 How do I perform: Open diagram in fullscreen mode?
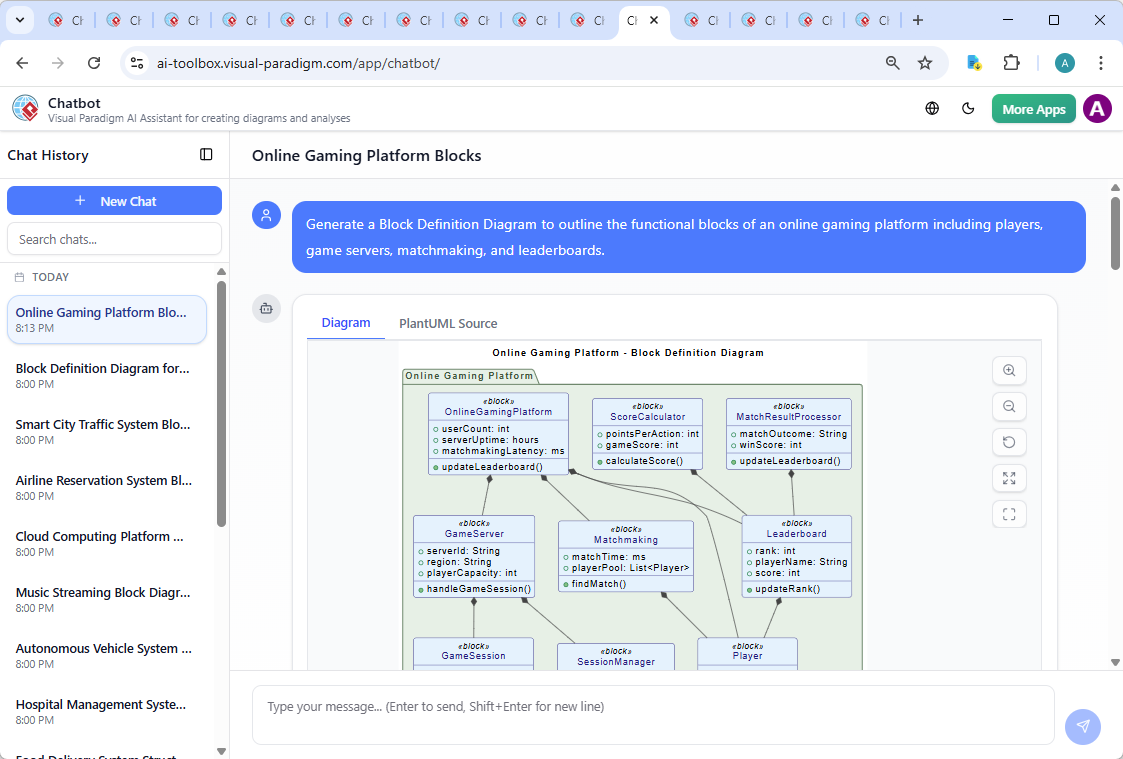click(1009, 515)
